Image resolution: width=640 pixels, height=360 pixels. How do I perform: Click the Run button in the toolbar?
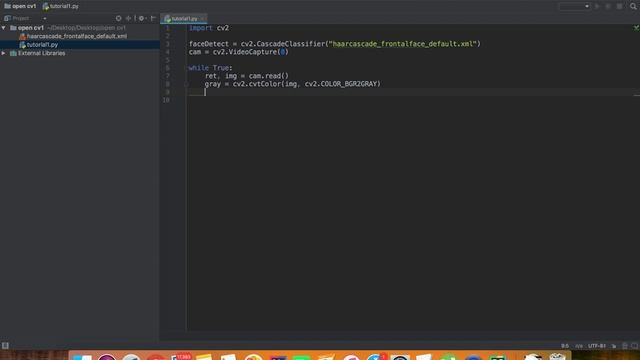coord(597,6)
